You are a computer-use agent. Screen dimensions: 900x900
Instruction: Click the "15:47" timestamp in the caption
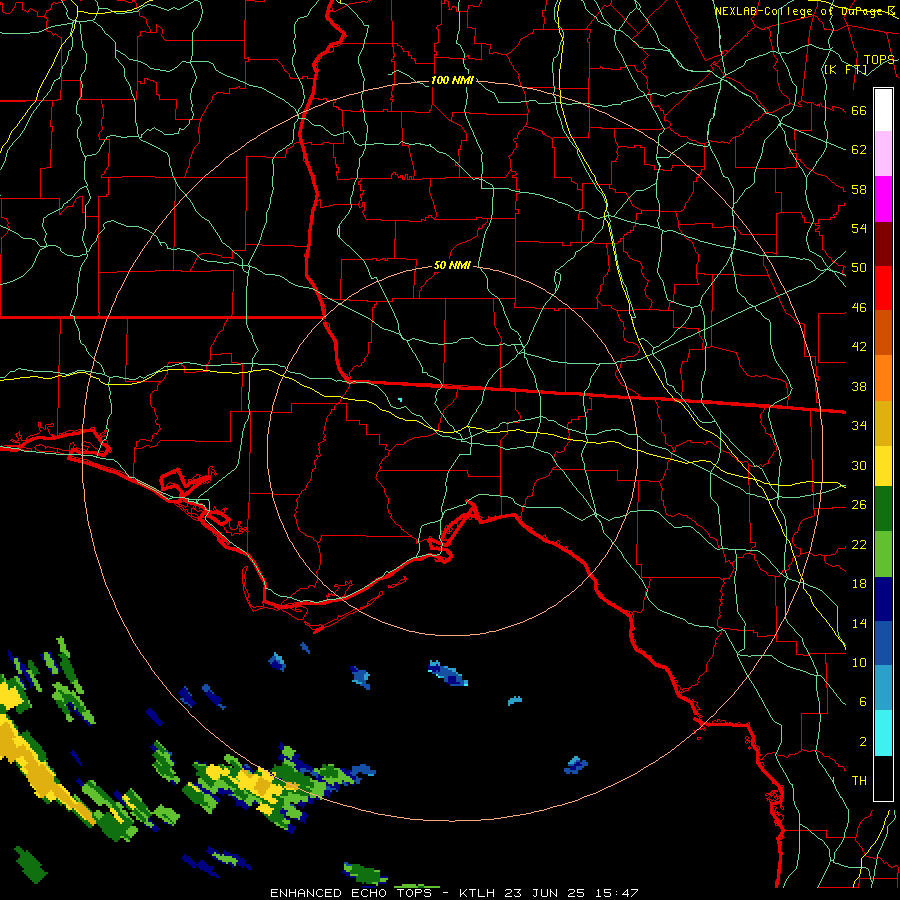pos(616,893)
